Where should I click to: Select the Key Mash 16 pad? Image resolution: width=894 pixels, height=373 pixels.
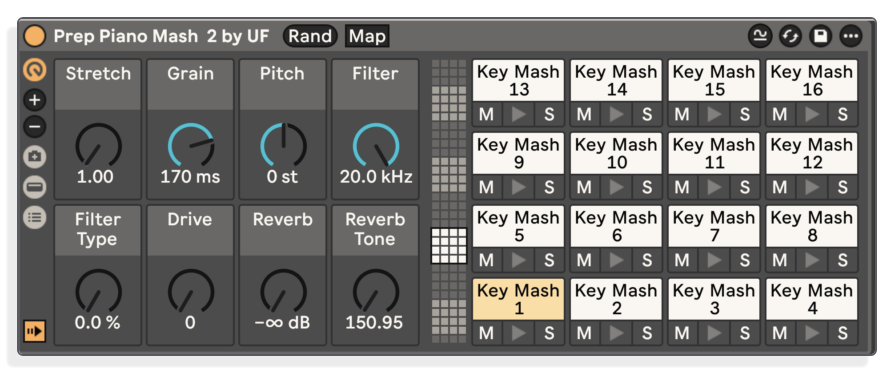click(812, 80)
